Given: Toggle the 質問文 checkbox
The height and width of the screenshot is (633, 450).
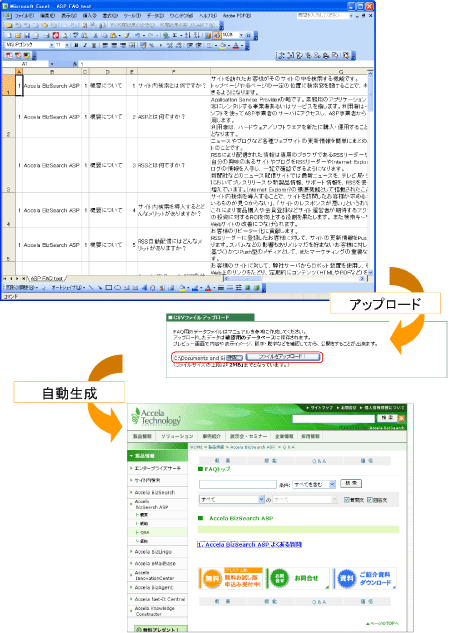Looking at the screenshot, I should 347,500.
